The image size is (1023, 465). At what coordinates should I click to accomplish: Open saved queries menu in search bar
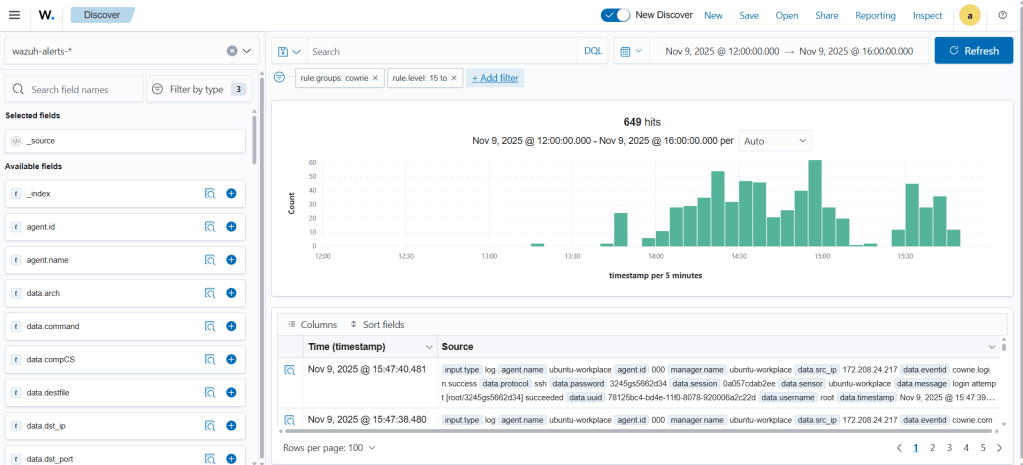pos(288,51)
